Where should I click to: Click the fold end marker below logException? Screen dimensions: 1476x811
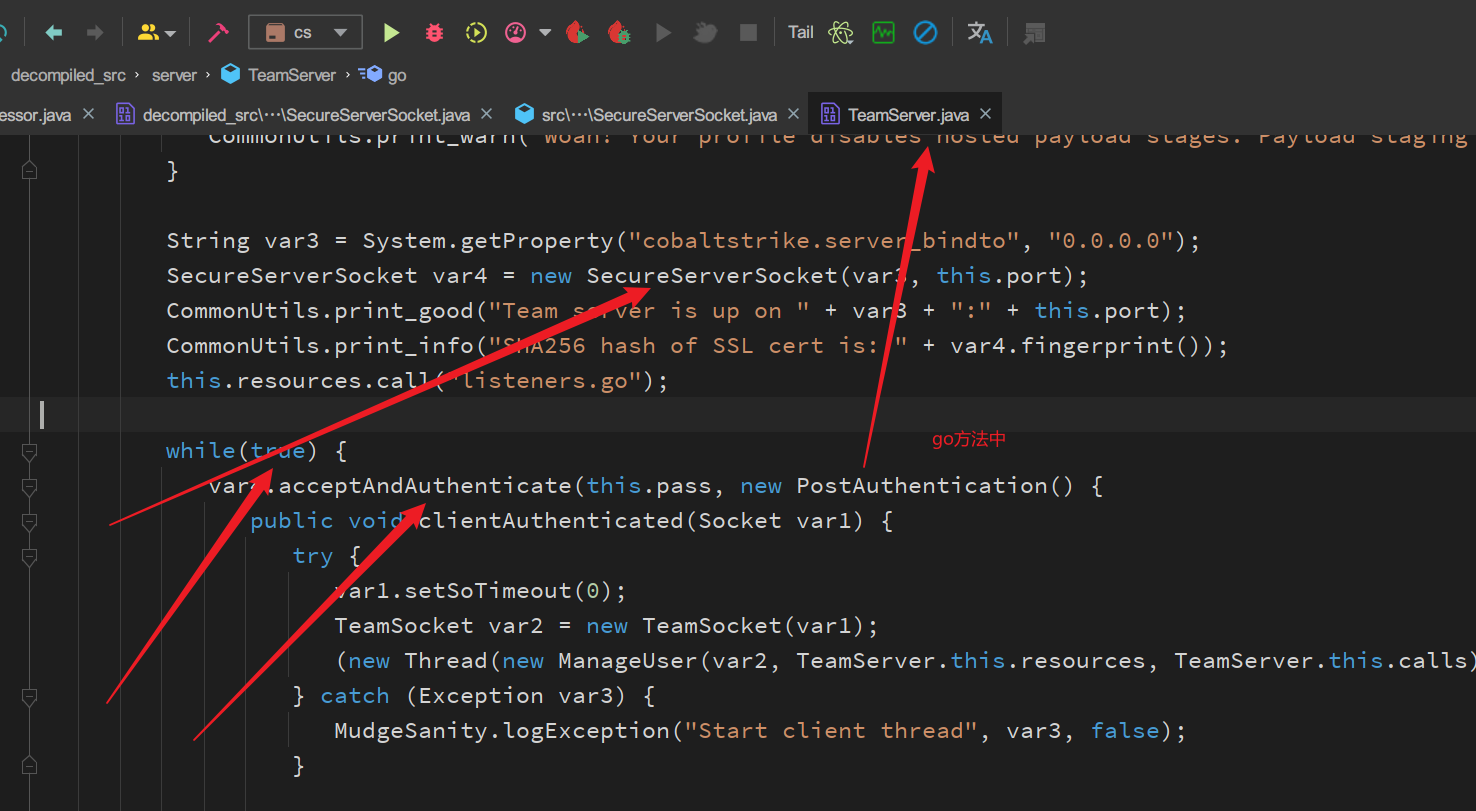pos(29,765)
